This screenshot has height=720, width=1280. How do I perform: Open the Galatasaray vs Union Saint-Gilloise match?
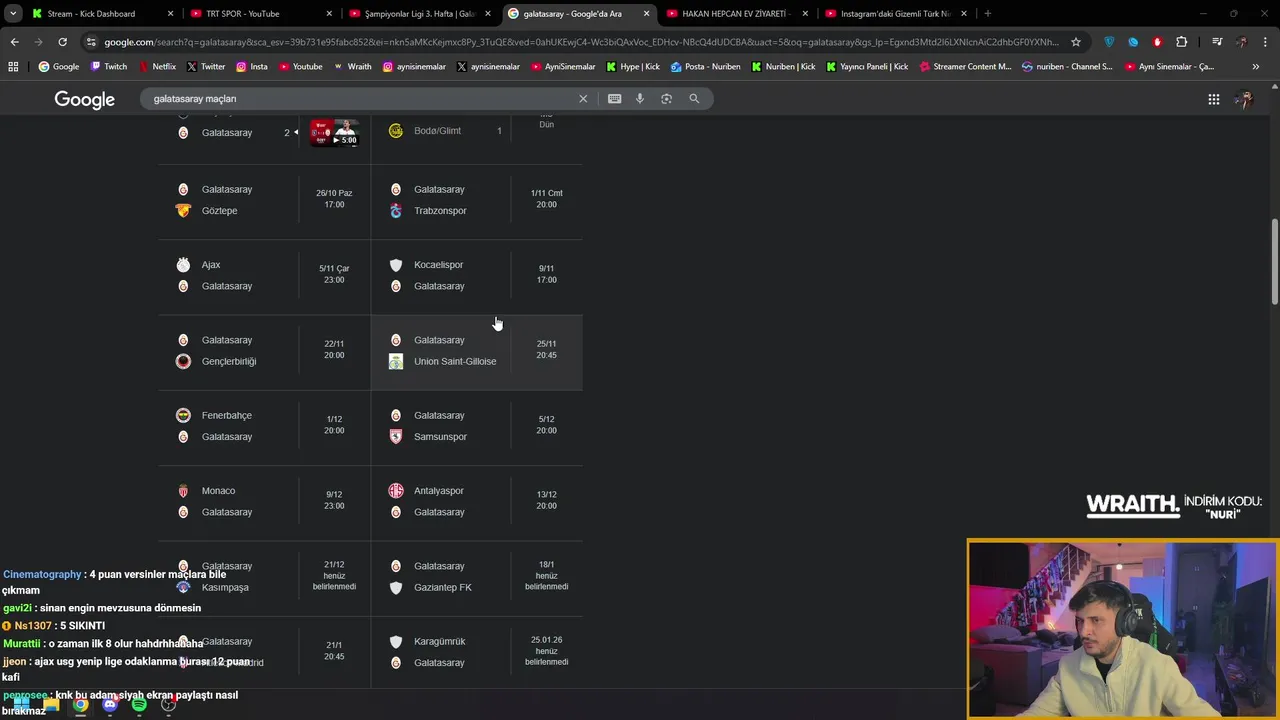click(477, 351)
